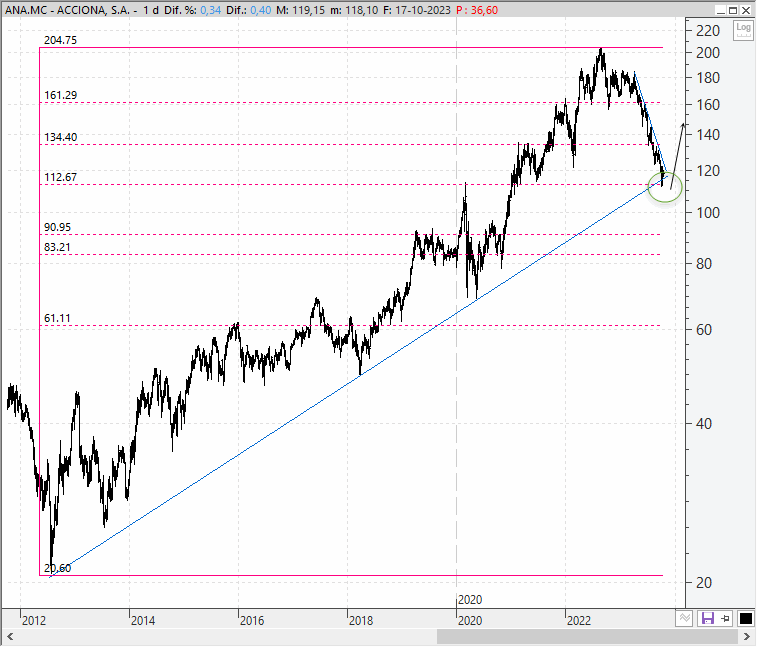The image size is (757, 647).
Task: Select the 61.11 Fibonacci level label
Action: pos(57,319)
